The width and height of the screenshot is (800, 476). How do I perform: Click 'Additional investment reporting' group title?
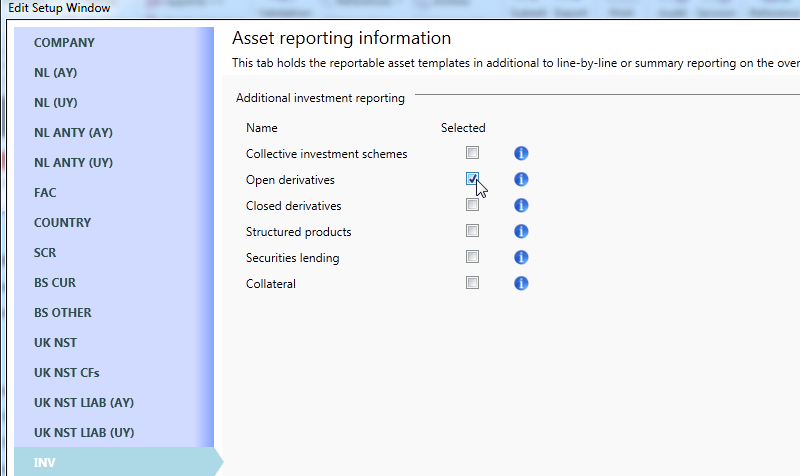point(320,98)
